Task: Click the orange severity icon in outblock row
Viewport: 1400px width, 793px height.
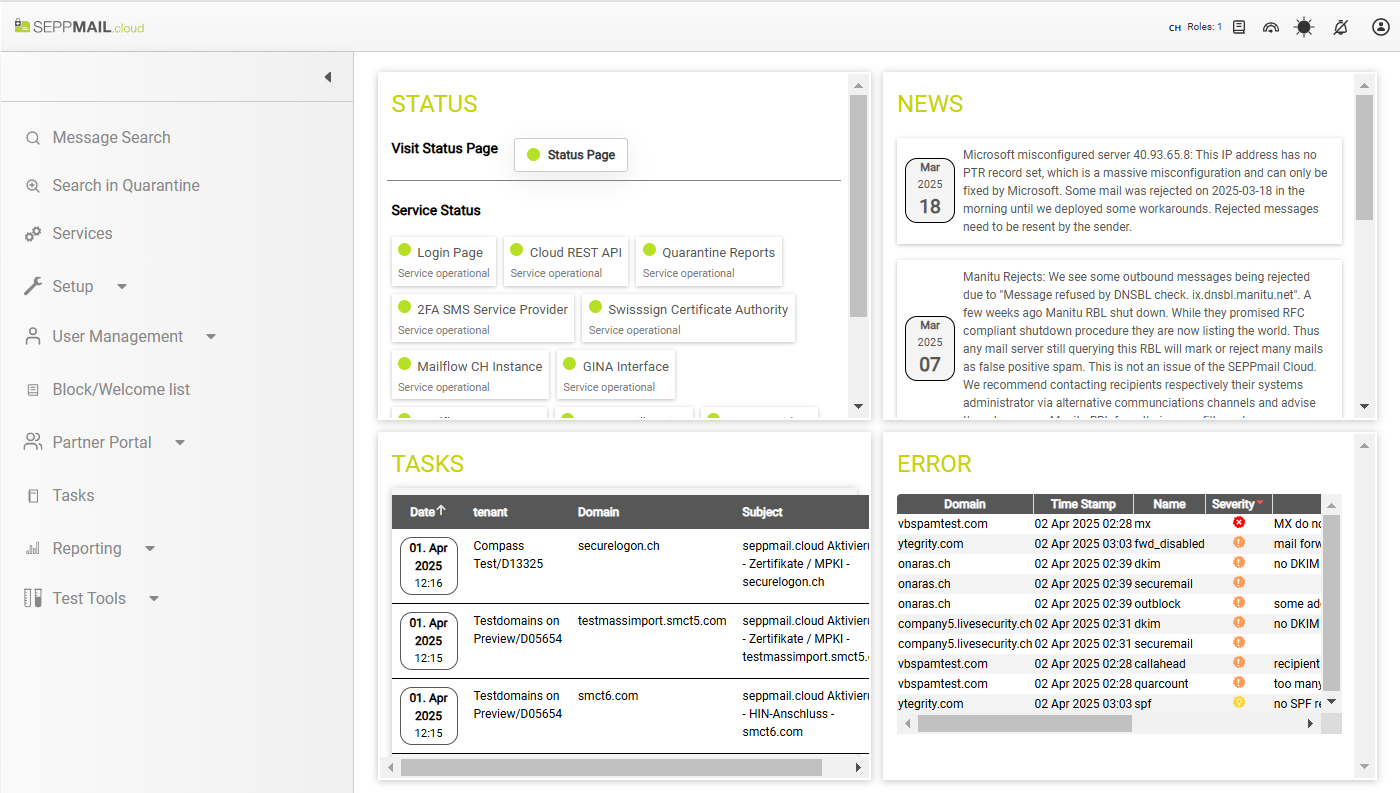Action: click(x=1239, y=603)
